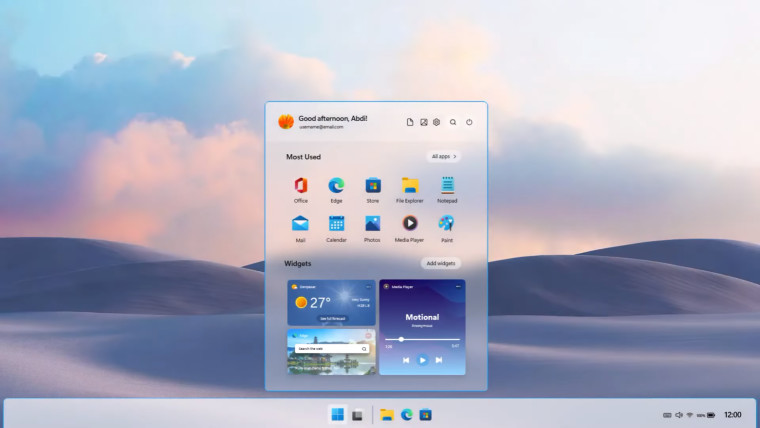Click the Search the web field
Screen dimensions: 760x428
click(332, 349)
